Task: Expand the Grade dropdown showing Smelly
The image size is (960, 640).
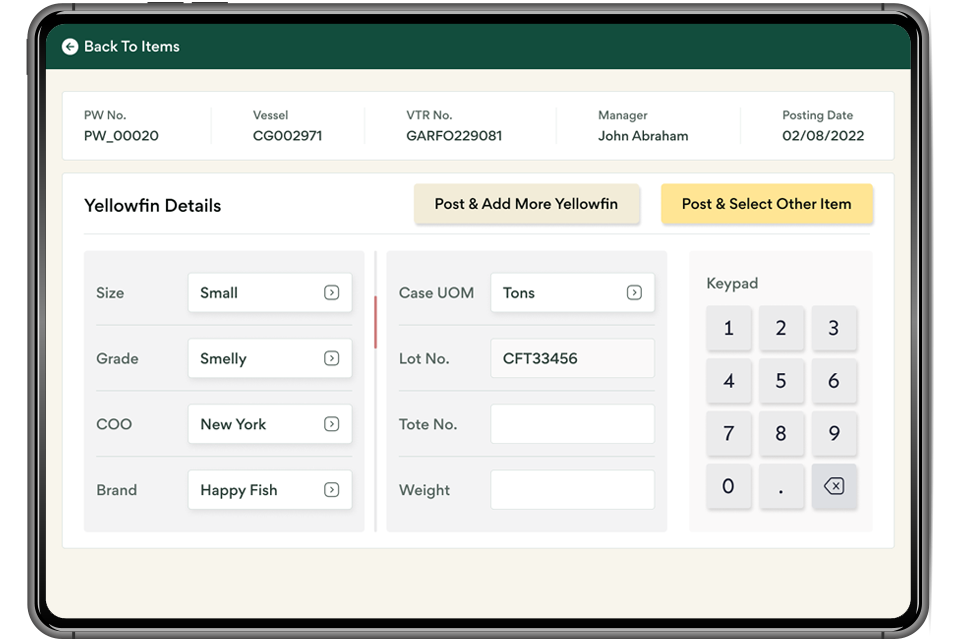Action: 270,359
